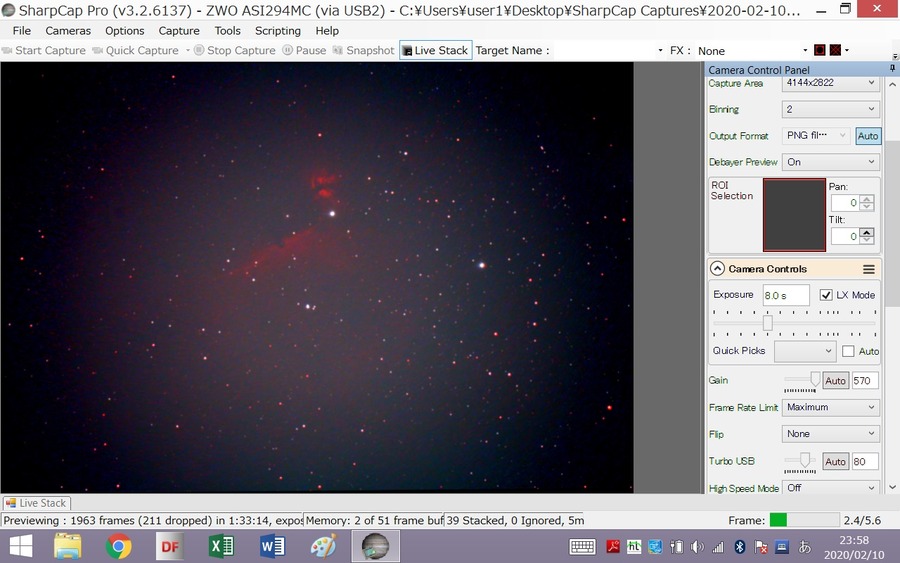Open the High Speed Mode dropdown
Screen dimensions: 900x563
click(831, 488)
